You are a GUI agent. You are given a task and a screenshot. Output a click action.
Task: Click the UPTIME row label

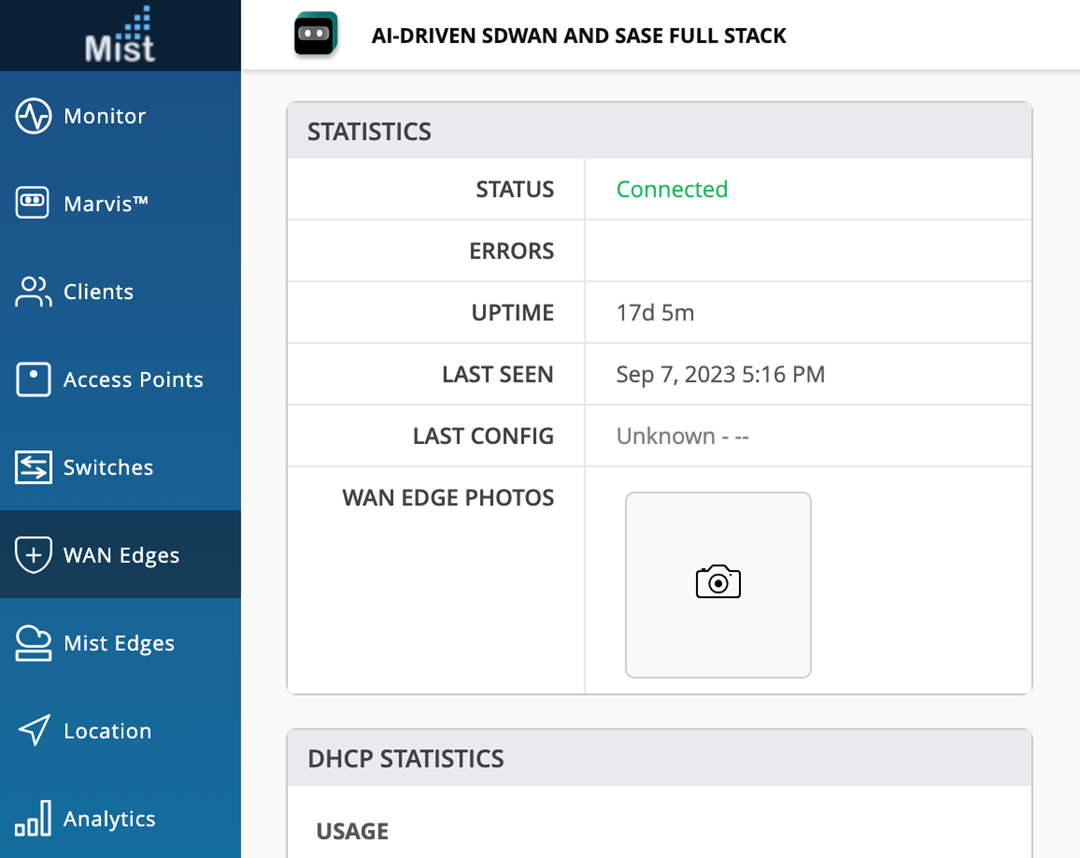(x=512, y=313)
